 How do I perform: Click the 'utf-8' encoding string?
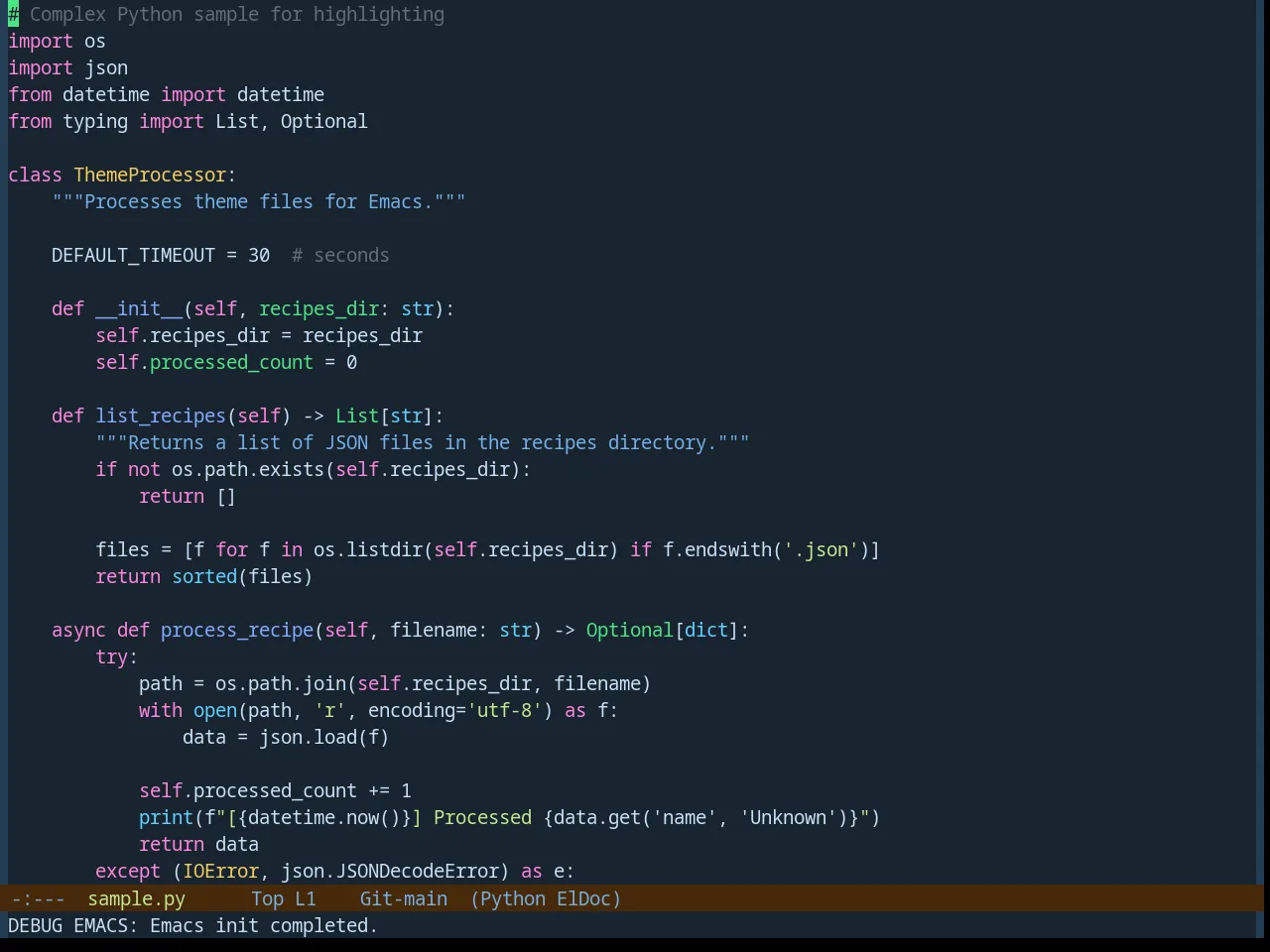click(x=505, y=710)
